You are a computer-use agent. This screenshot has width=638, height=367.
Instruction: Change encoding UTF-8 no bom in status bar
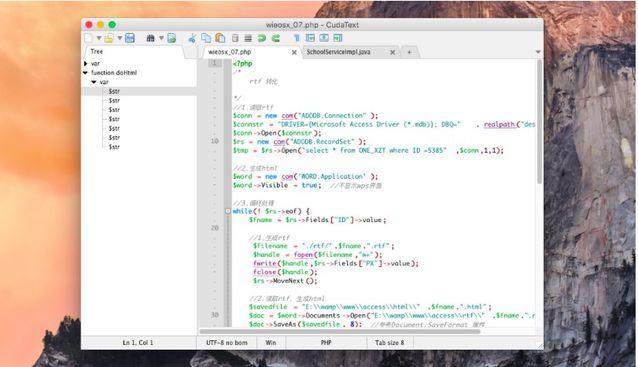[227, 343]
